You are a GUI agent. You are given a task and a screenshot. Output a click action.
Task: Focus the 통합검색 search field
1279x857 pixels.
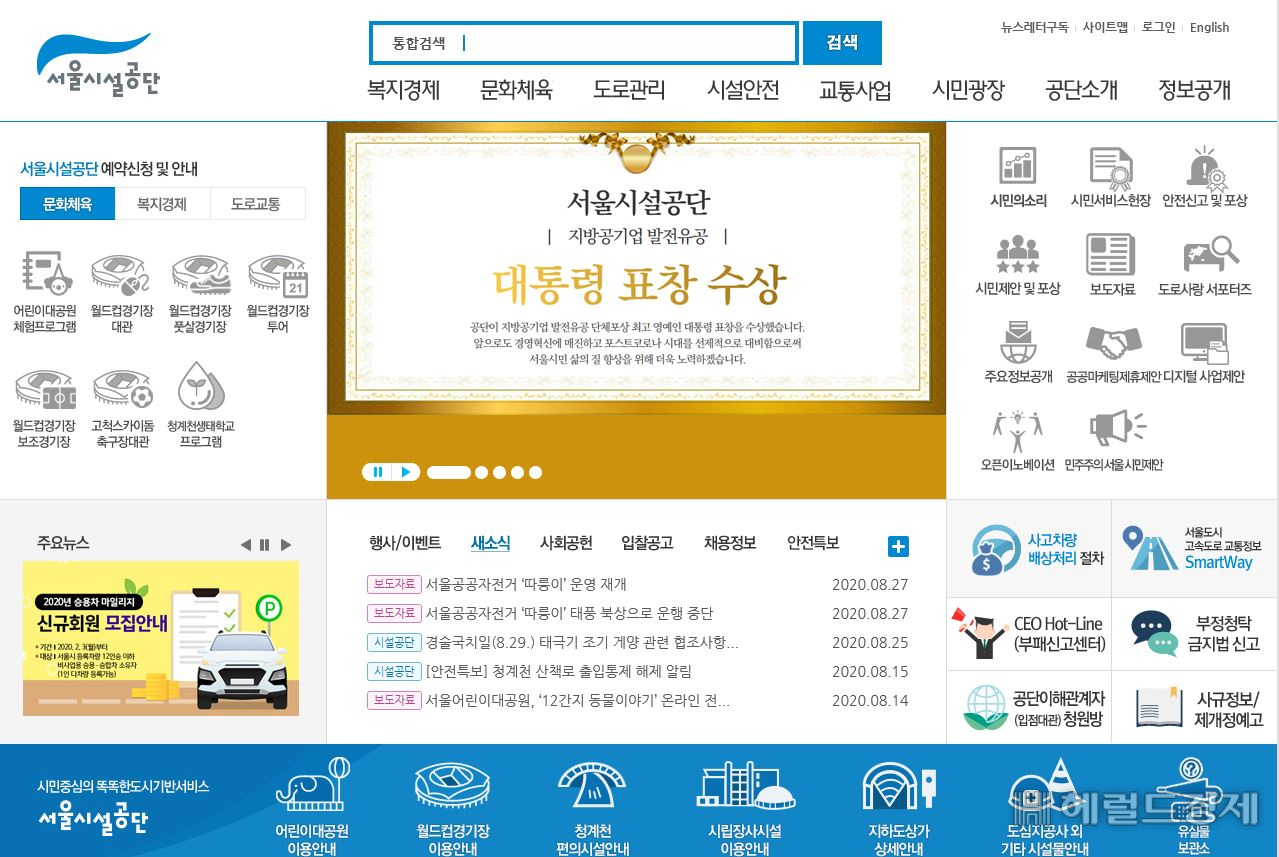584,43
